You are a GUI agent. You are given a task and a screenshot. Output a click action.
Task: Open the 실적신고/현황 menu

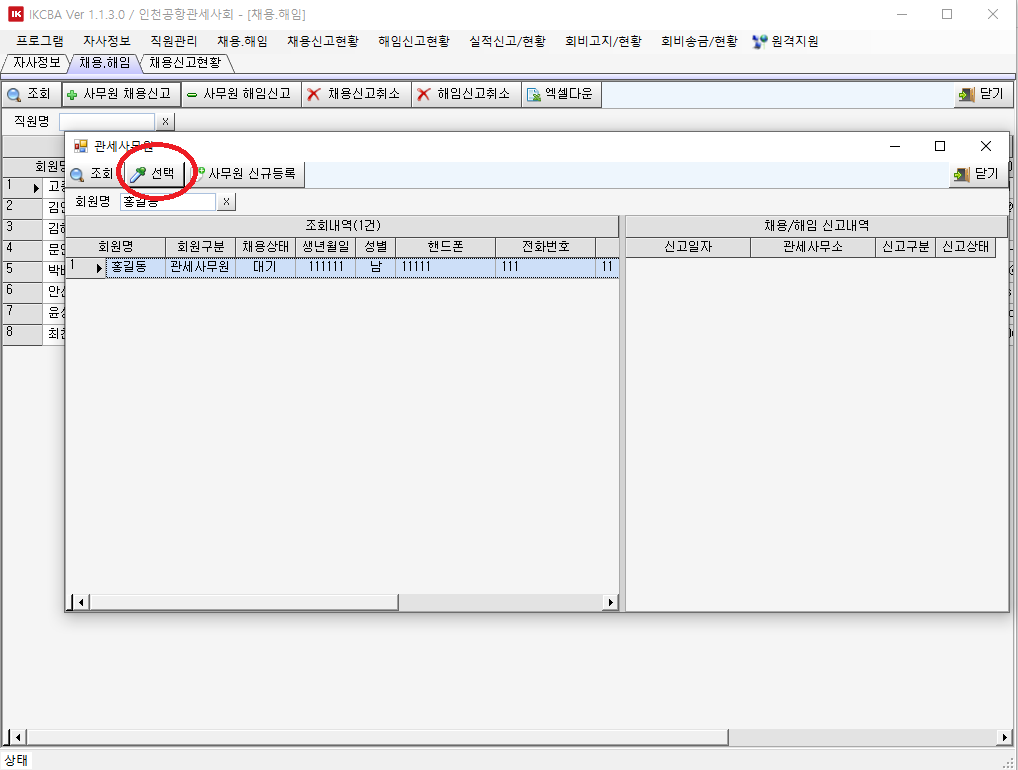click(507, 41)
